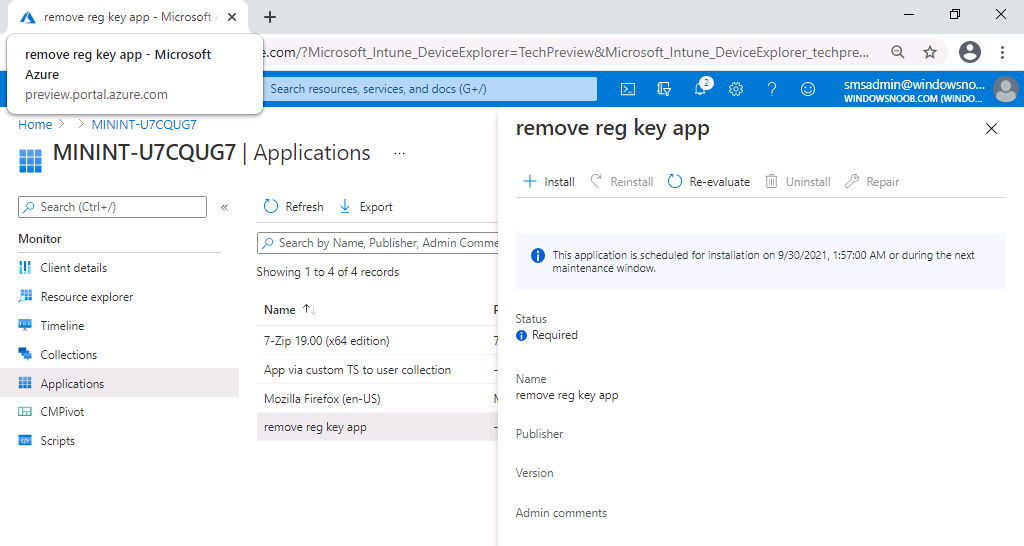Click the Required status value

(554, 335)
